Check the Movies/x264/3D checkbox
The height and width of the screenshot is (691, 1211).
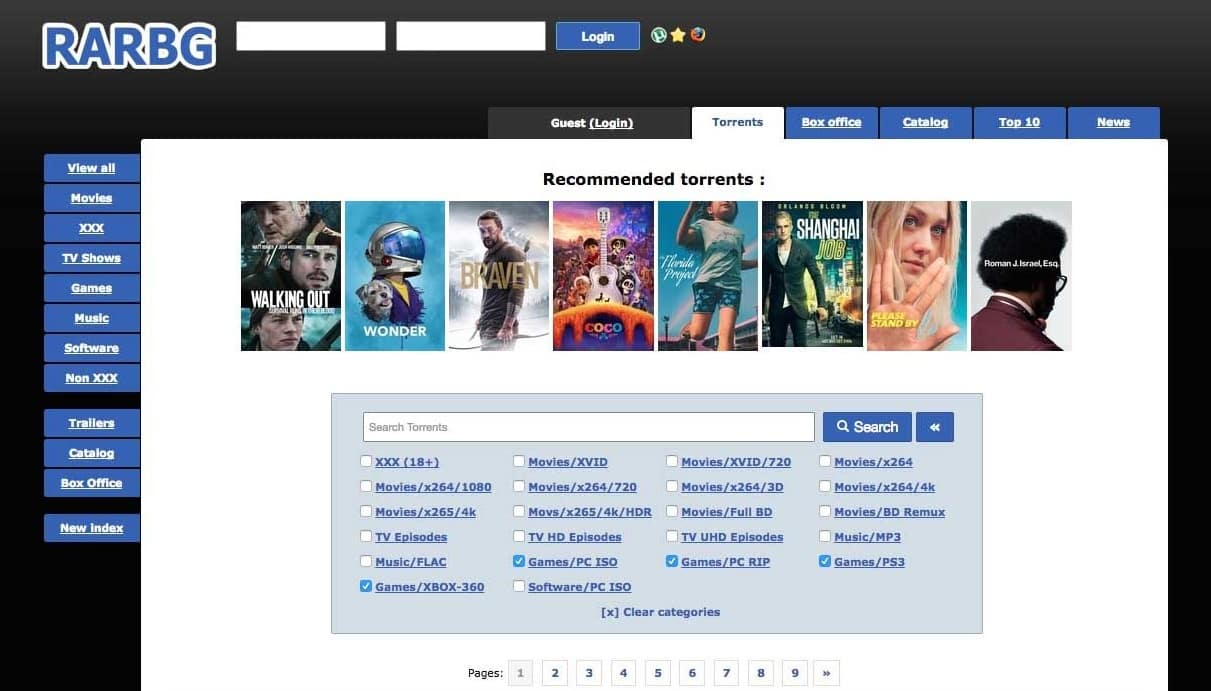(x=672, y=487)
